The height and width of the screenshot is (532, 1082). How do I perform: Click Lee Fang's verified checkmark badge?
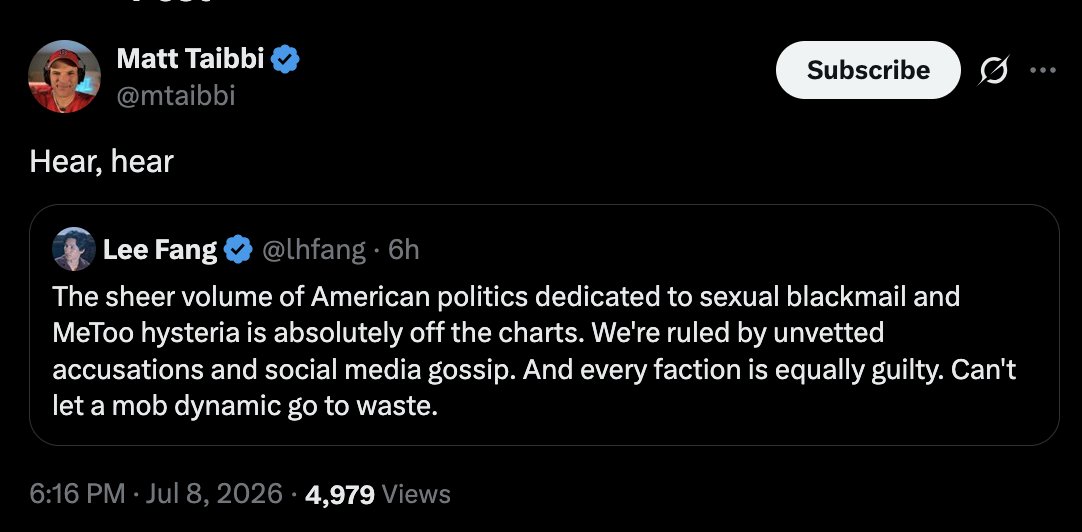(239, 249)
